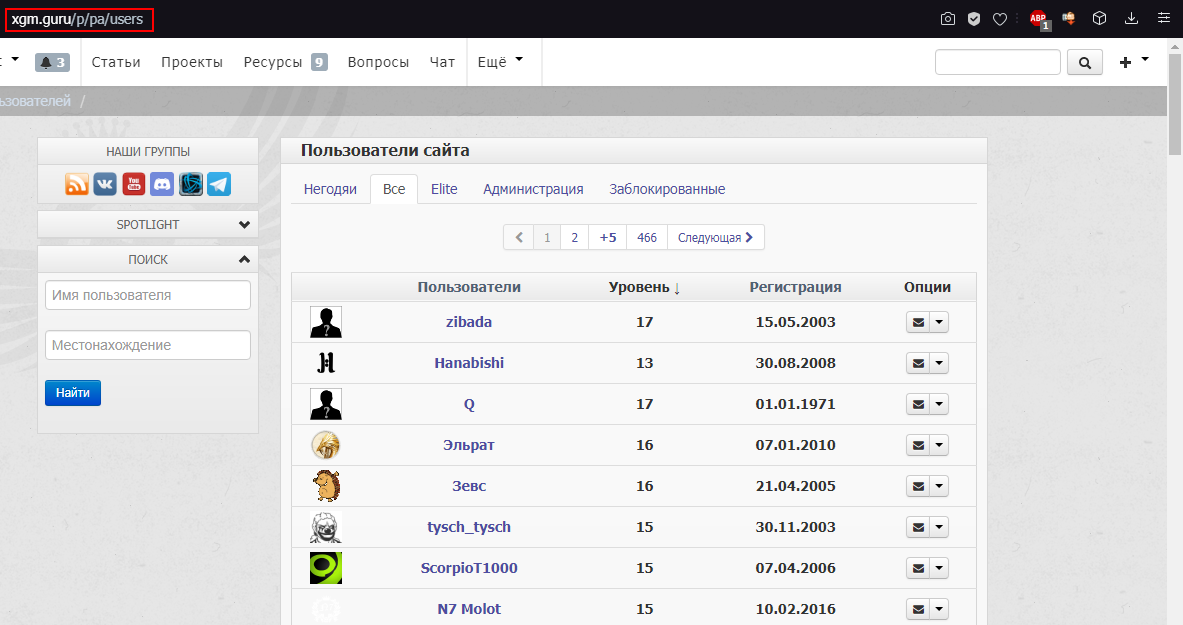This screenshot has height=625, width=1183.
Task: Switch to the Администрация tab
Action: [533, 189]
